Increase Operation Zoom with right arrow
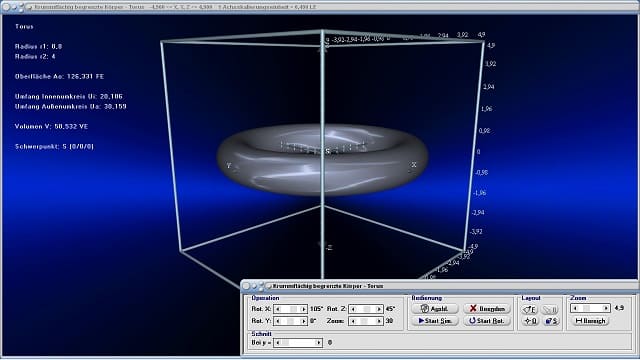640x360 pixels. (379, 321)
